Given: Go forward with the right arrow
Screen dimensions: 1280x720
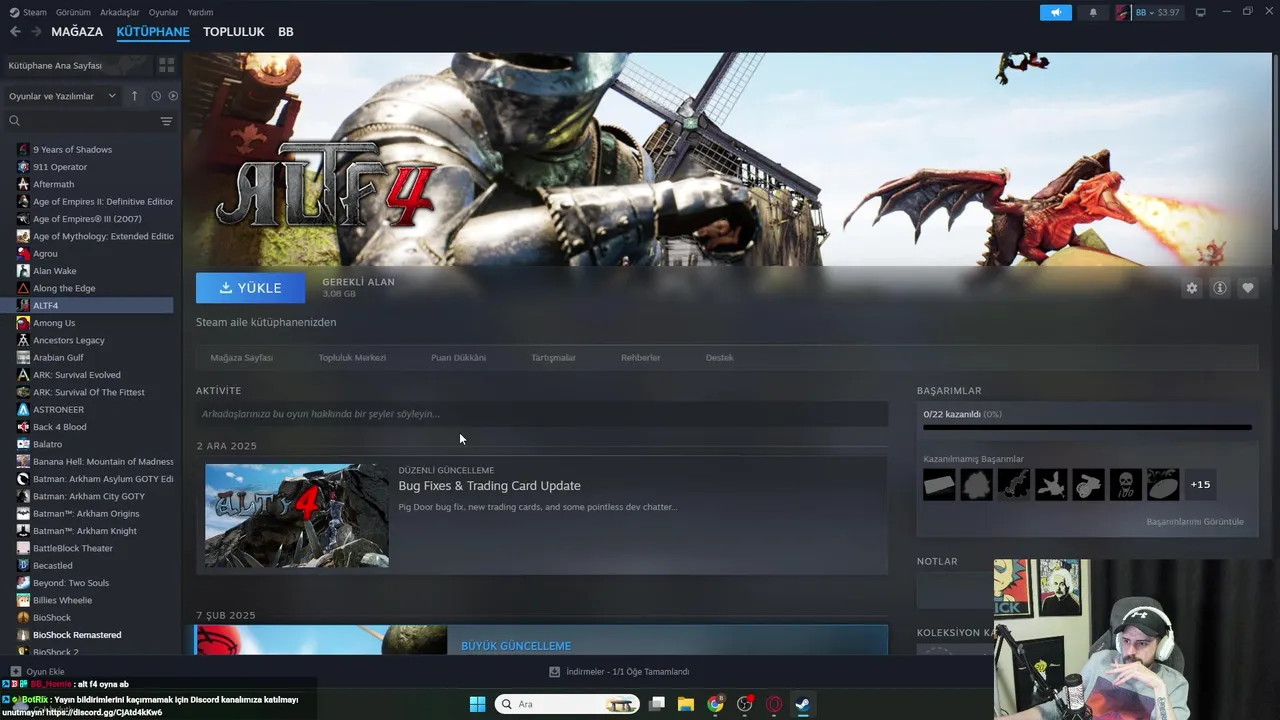Looking at the screenshot, I should pos(36,32).
